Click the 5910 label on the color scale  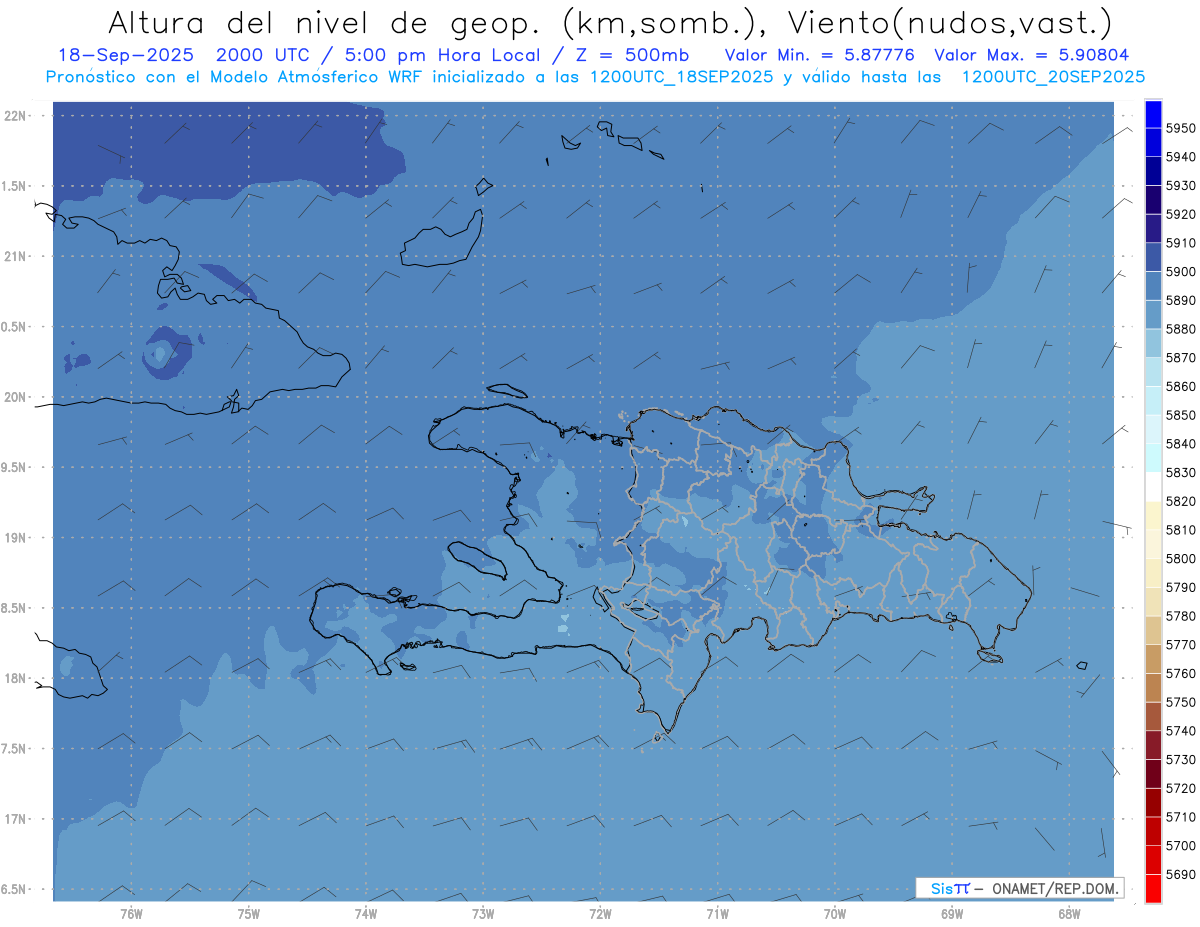click(x=1180, y=243)
